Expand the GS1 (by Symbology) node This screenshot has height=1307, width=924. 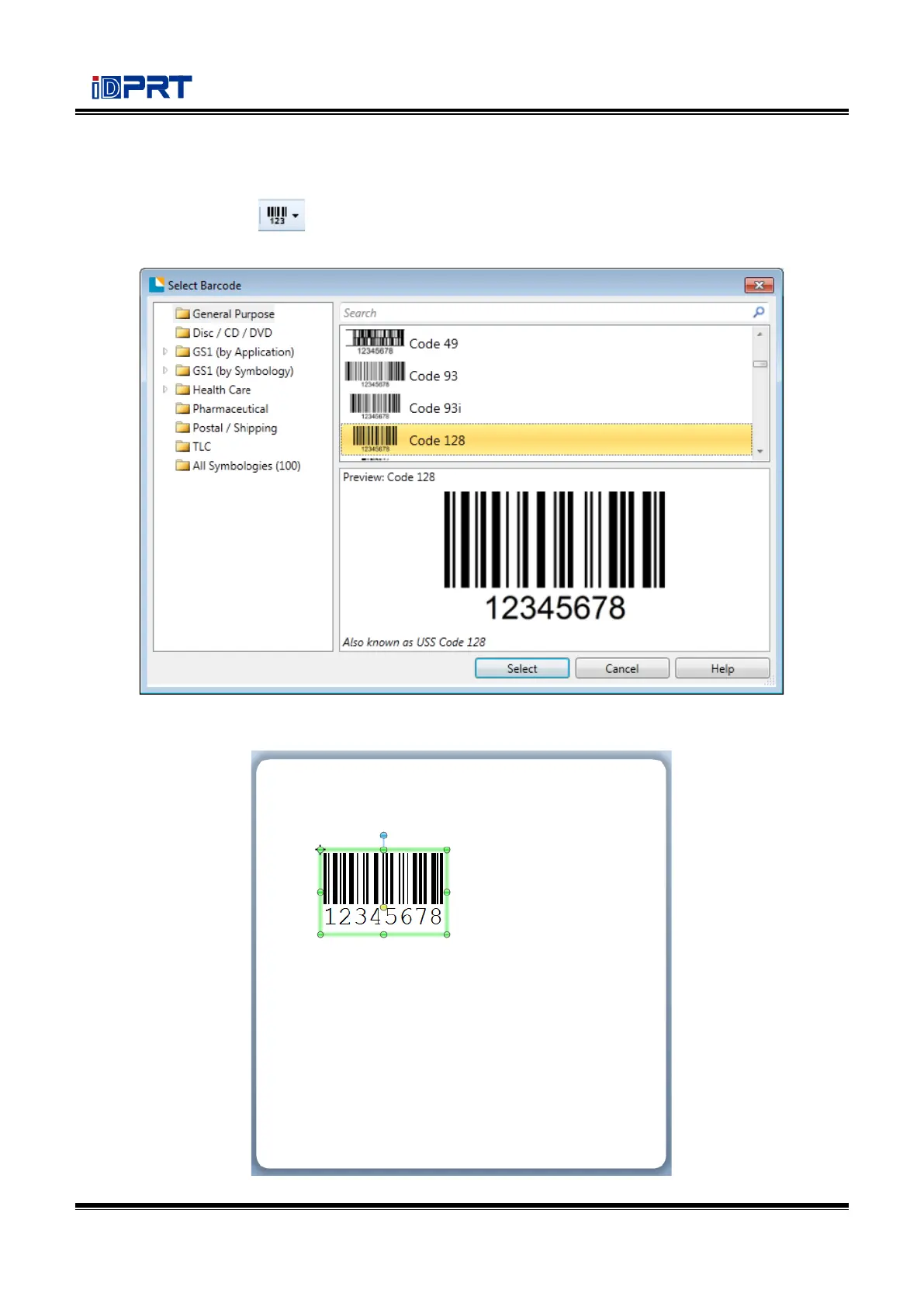(x=165, y=371)
